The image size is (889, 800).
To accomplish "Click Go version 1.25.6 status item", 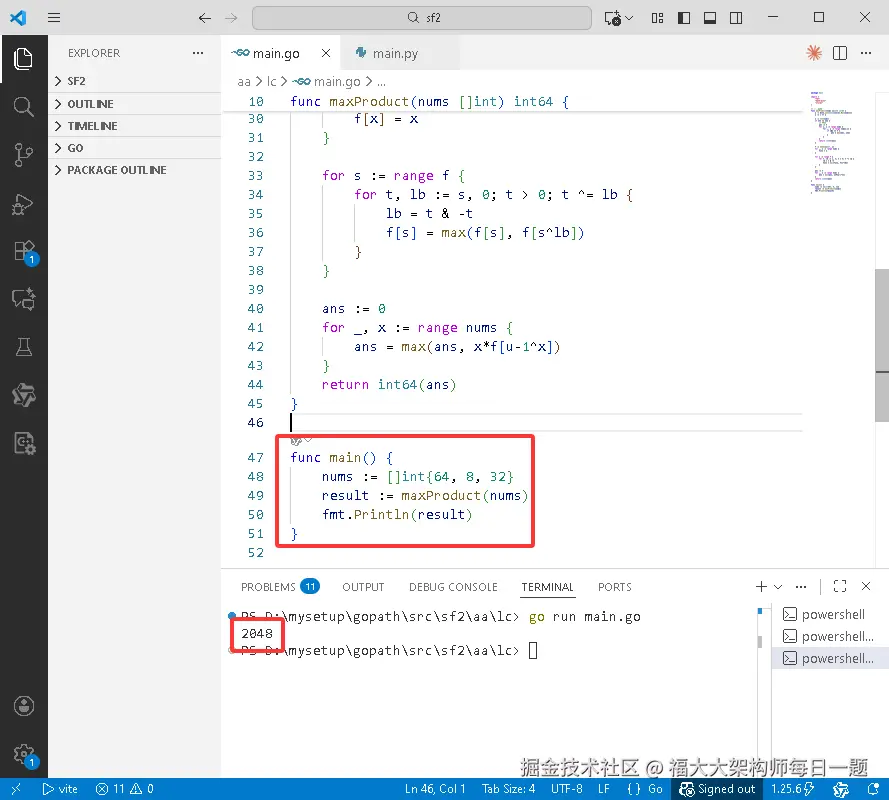I will [x=793, y=789].
